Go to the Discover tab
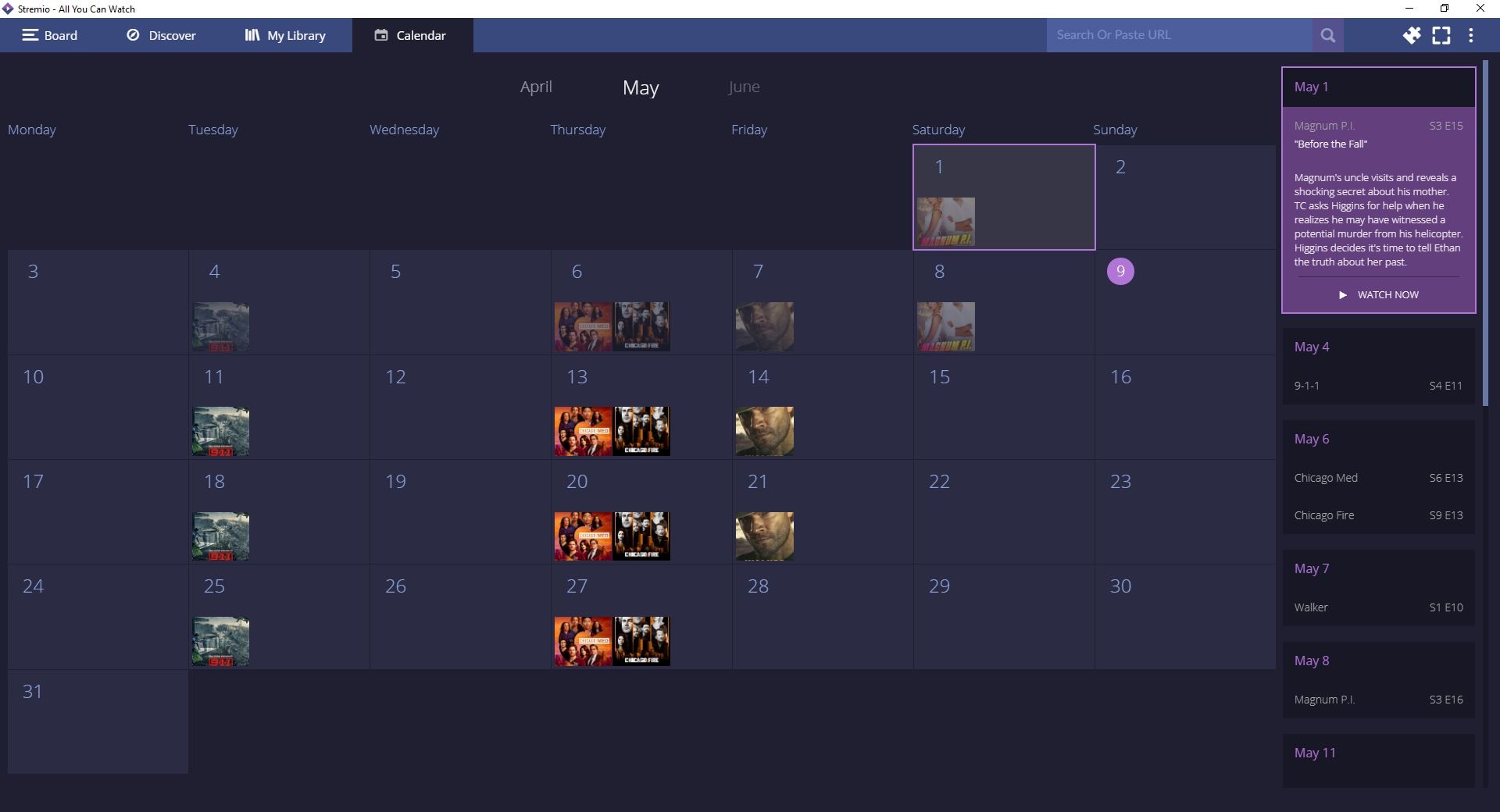 tap(162, 35)
